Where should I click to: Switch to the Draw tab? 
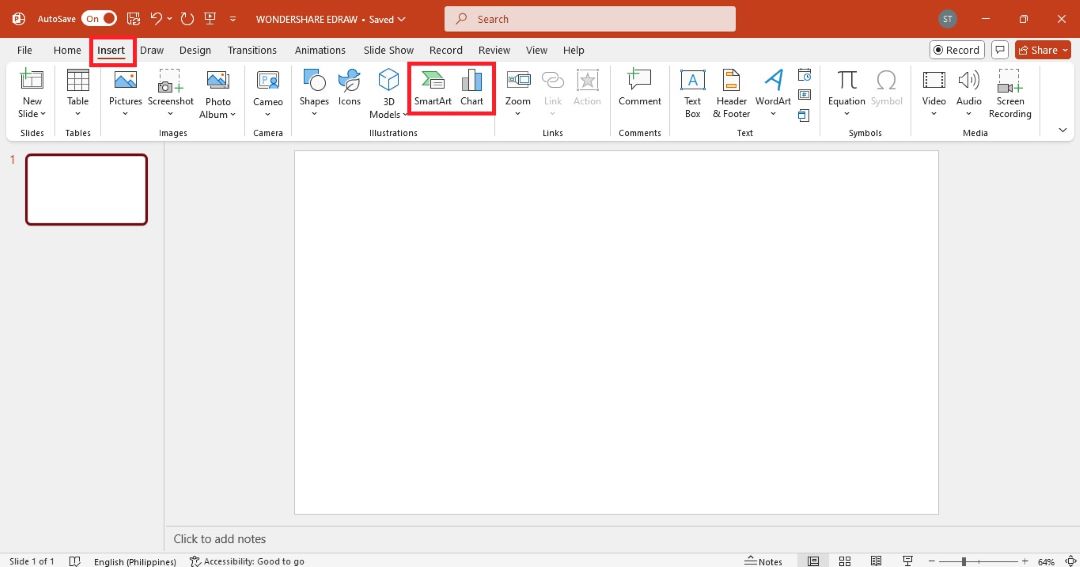[x=152, y=50]
